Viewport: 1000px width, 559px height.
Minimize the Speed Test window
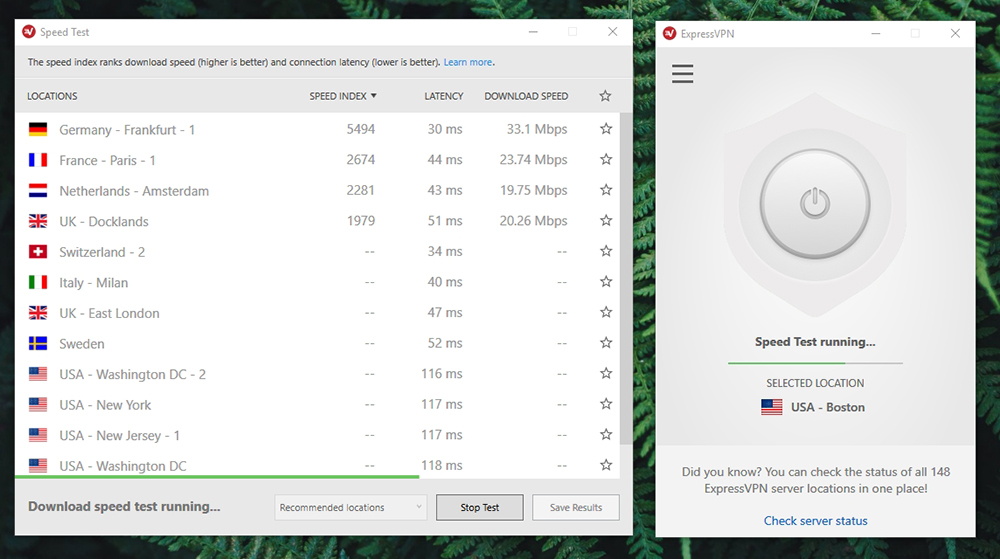(533, 32)
